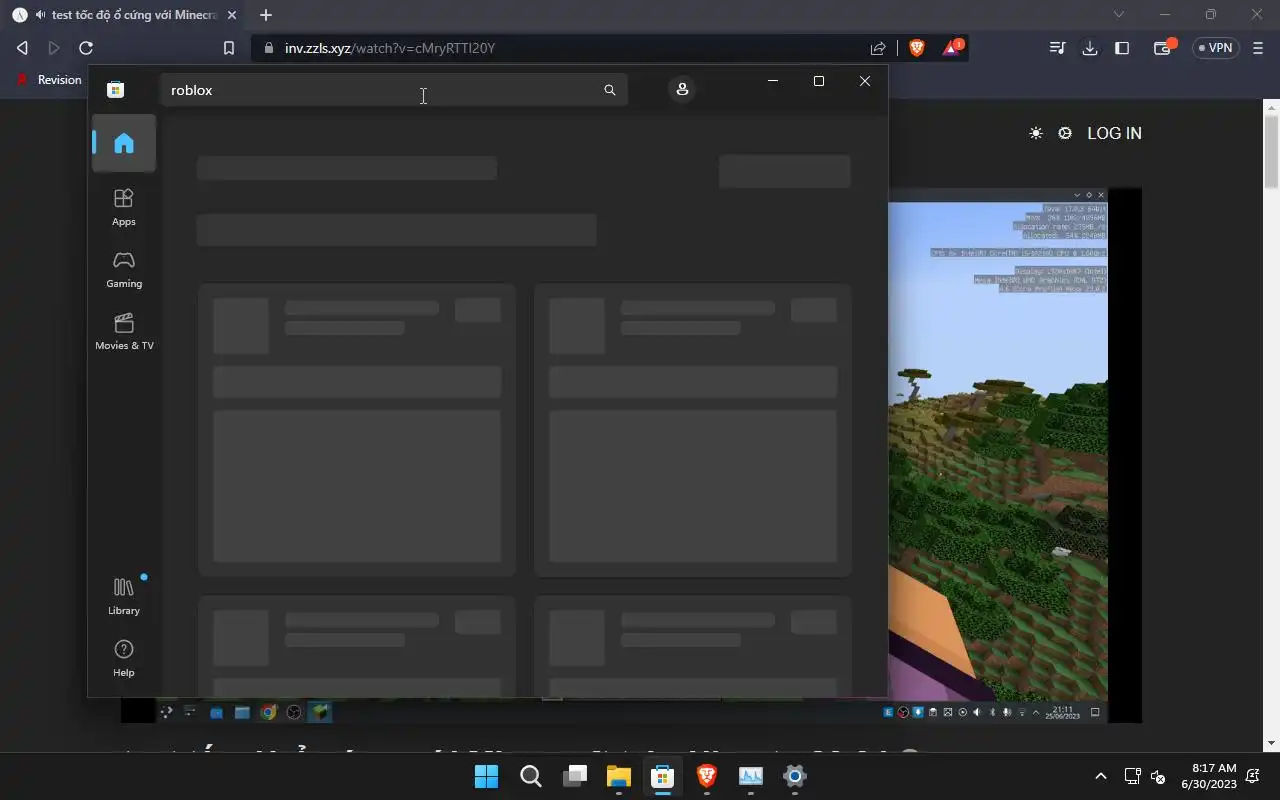Screen dimensions: 1280x800
Task: Open page preferences gear next to LOG IN
Action: click(1065, 133)
